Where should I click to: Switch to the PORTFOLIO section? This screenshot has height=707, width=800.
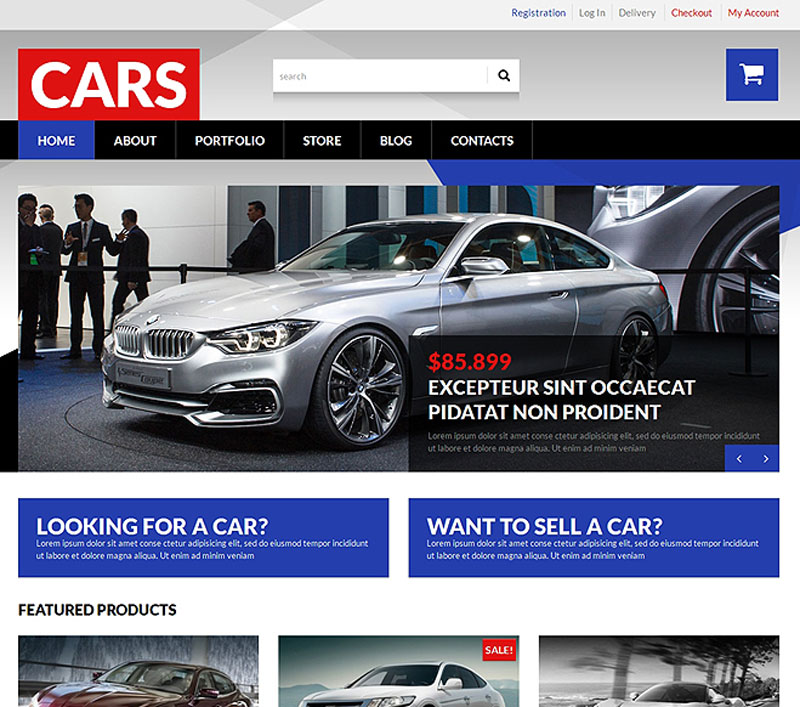pos(230,141)
